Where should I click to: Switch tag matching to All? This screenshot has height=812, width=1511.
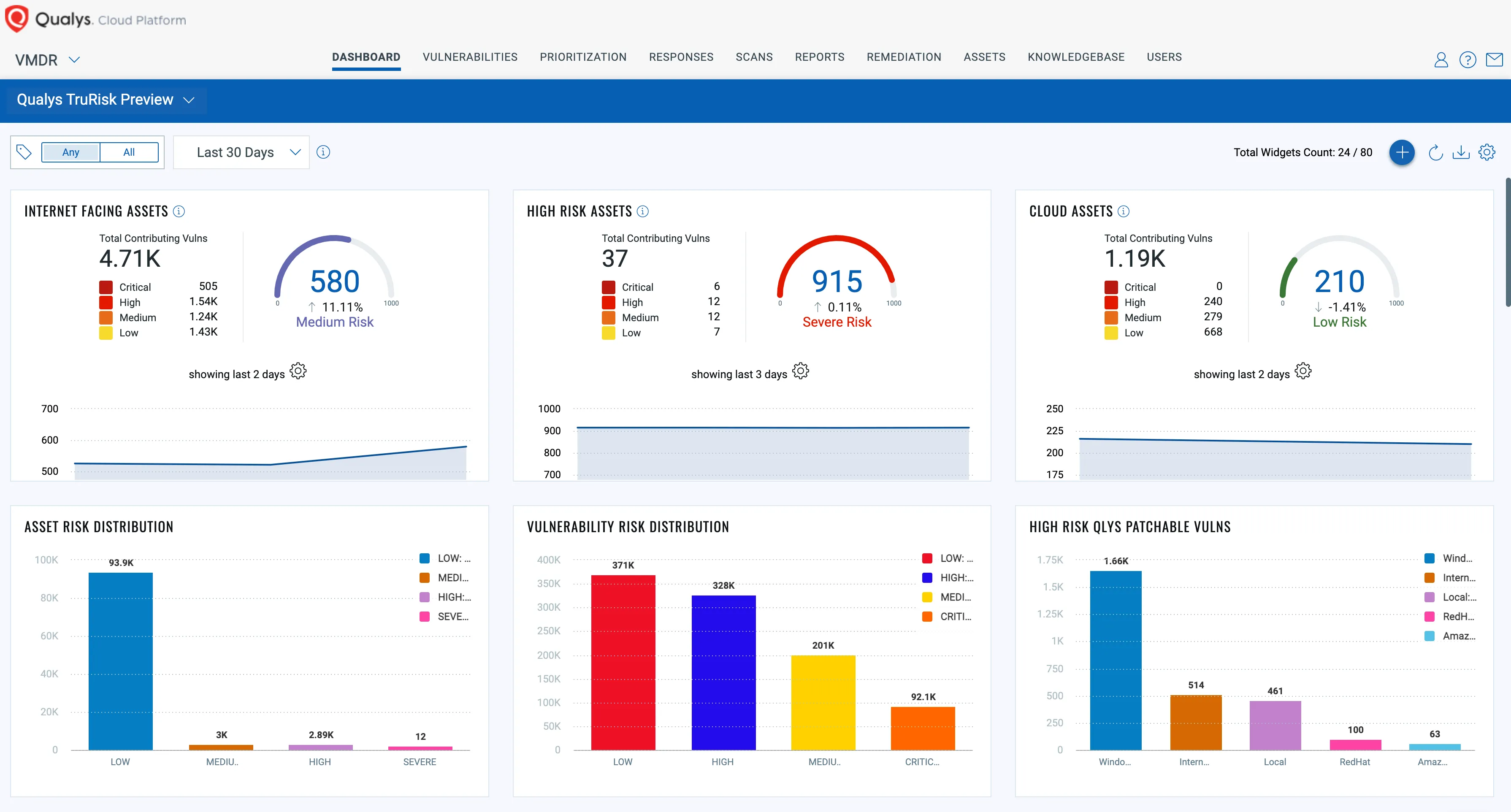(128, 152)
